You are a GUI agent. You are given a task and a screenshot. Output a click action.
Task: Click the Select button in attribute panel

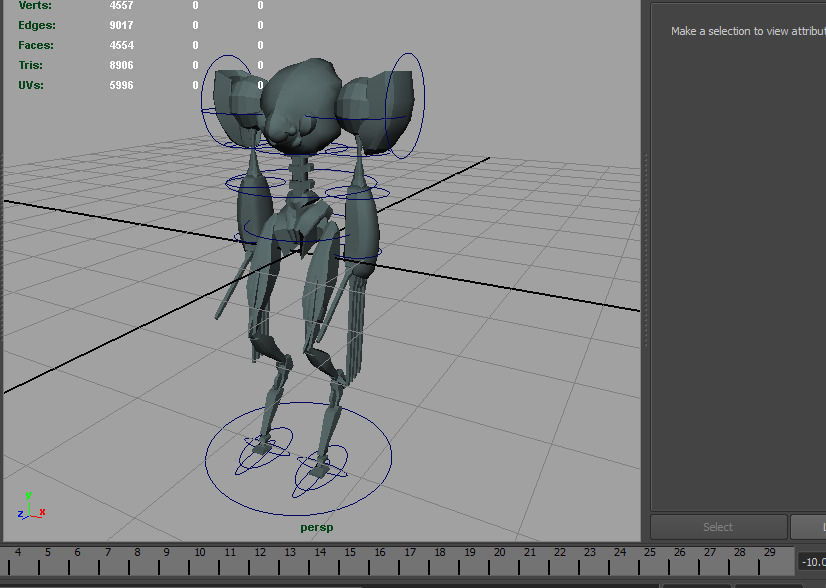[719, 527]
